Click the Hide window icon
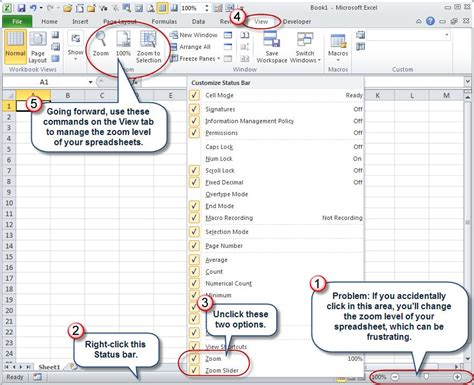The height and width of the screenshot is (385, 474). [228, 47]
